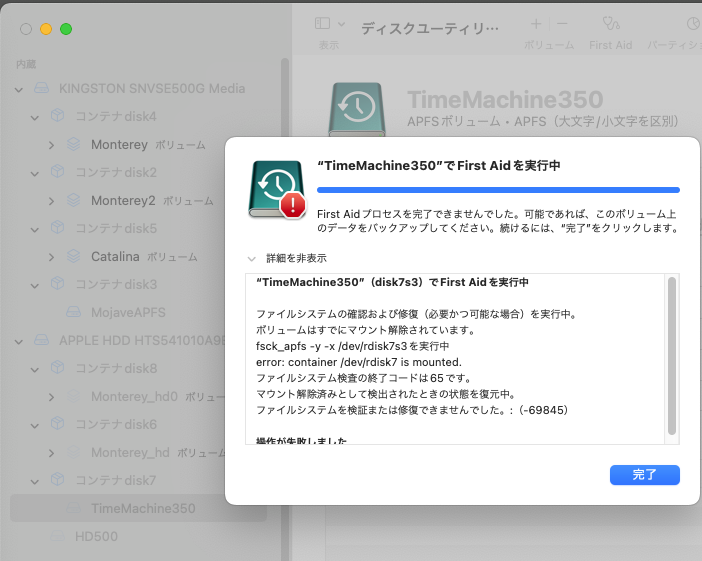Click the error: container /dev/rdisk7 is mounted line

coord(359,362)
